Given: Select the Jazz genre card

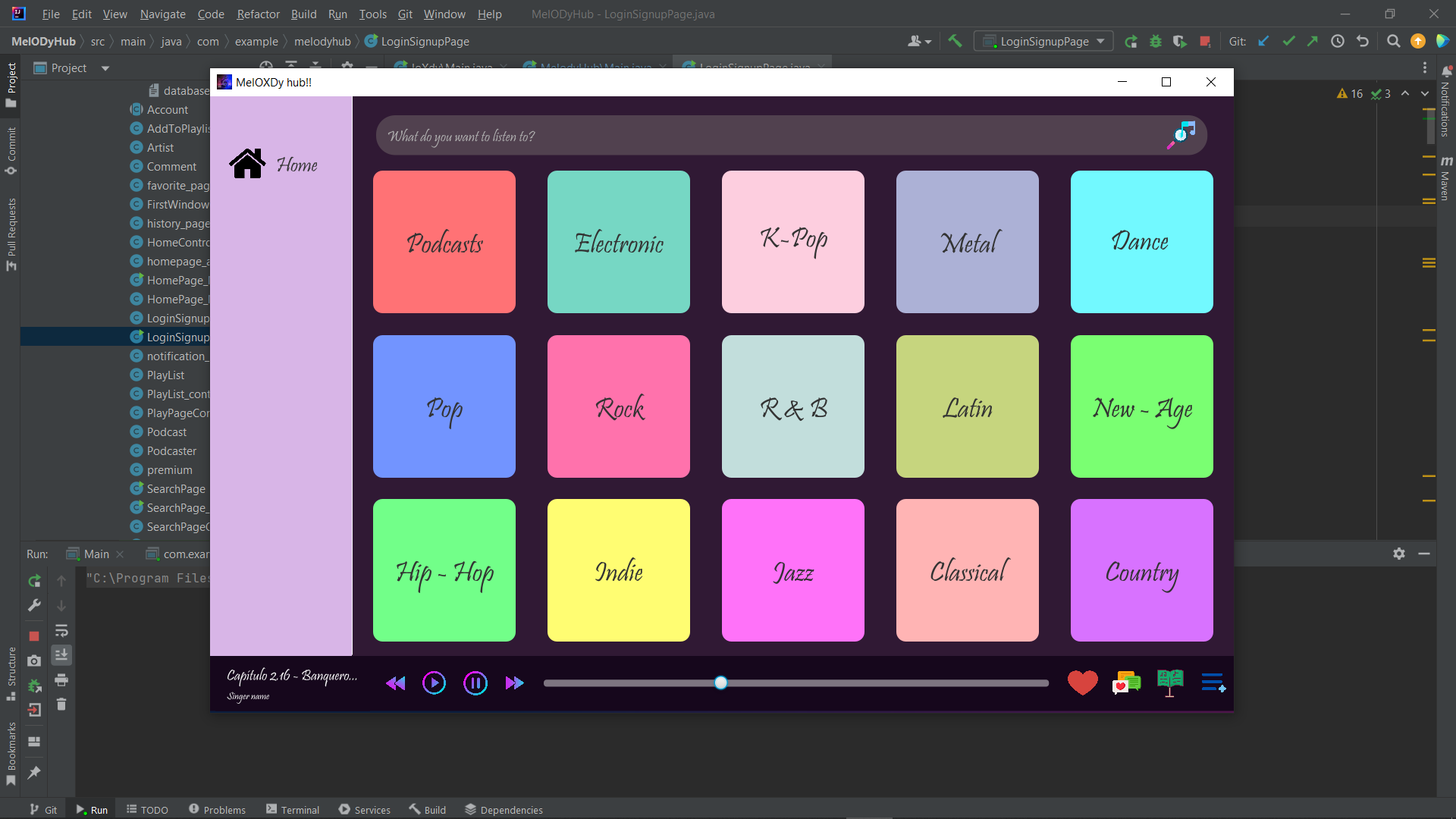Looking at the screenshot, I should pyautogui.click(x=792, y=570).
